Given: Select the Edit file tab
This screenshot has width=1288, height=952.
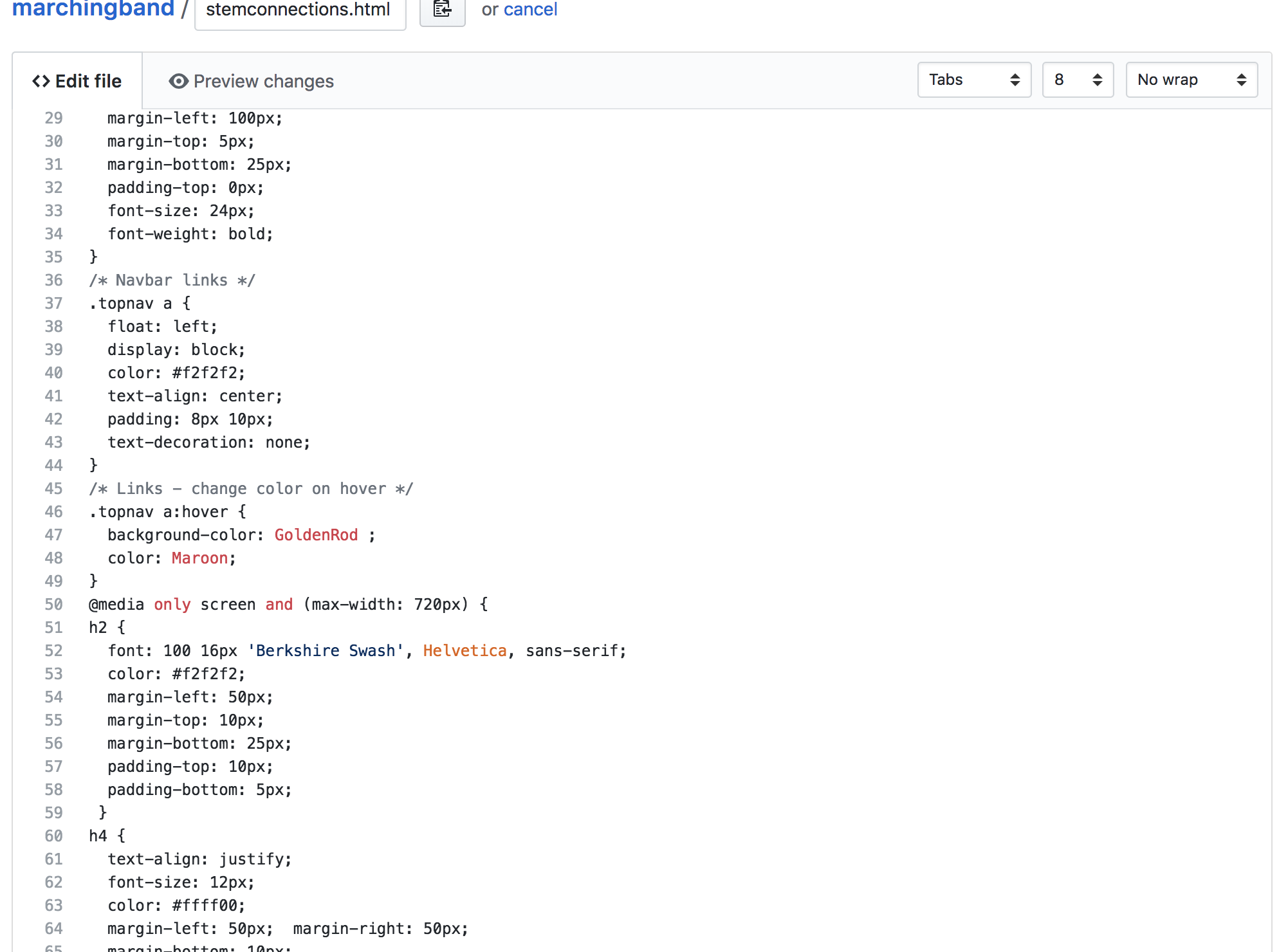Looking at the screenshot, I should 77,81.
